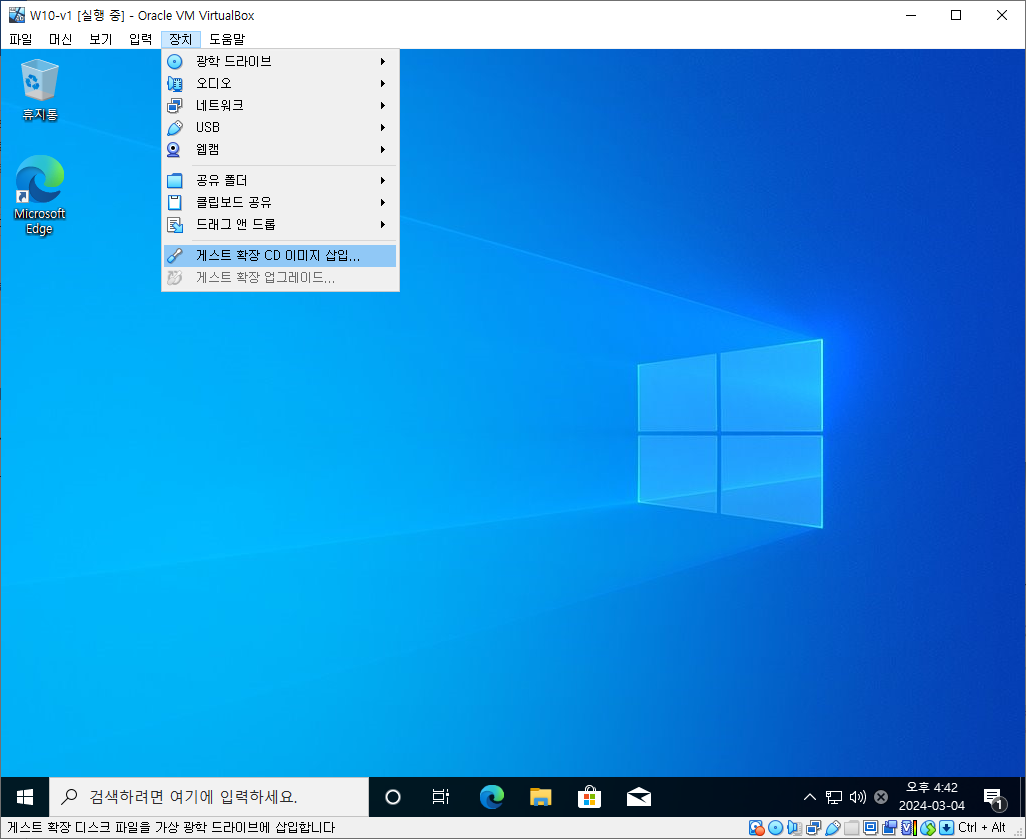Click the optical drive status bar icon

[775, 828]
